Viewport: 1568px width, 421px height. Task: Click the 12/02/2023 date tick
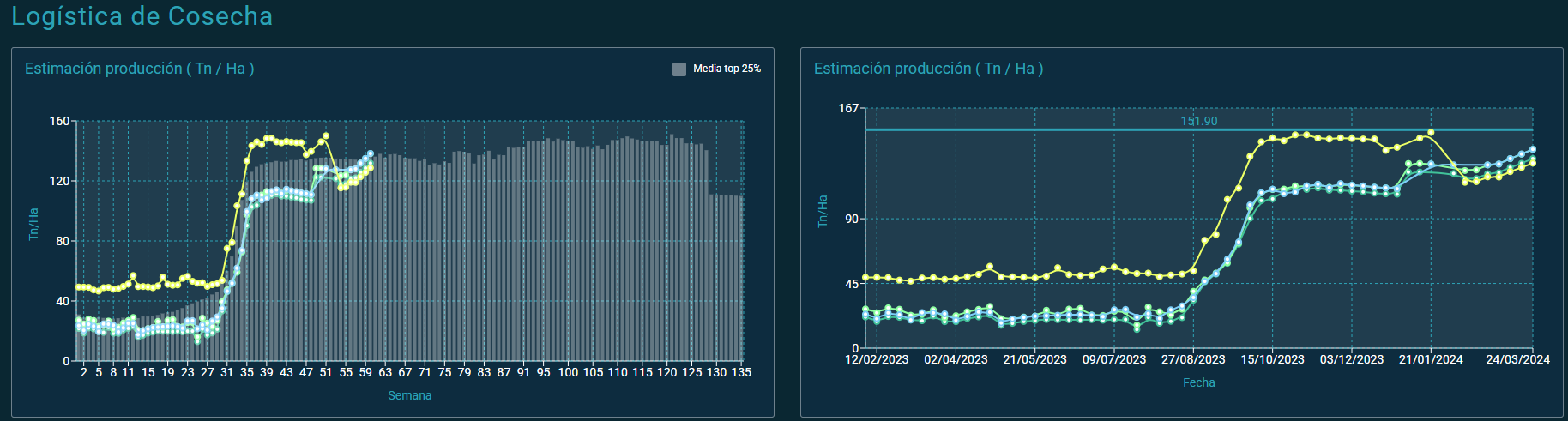click(877, 359)
